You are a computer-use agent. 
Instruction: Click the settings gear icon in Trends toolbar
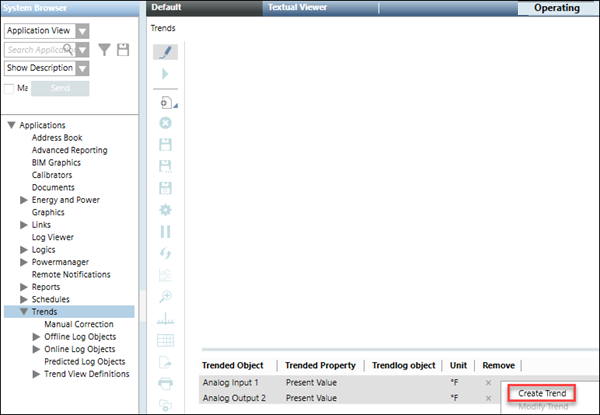coord(166,210)
